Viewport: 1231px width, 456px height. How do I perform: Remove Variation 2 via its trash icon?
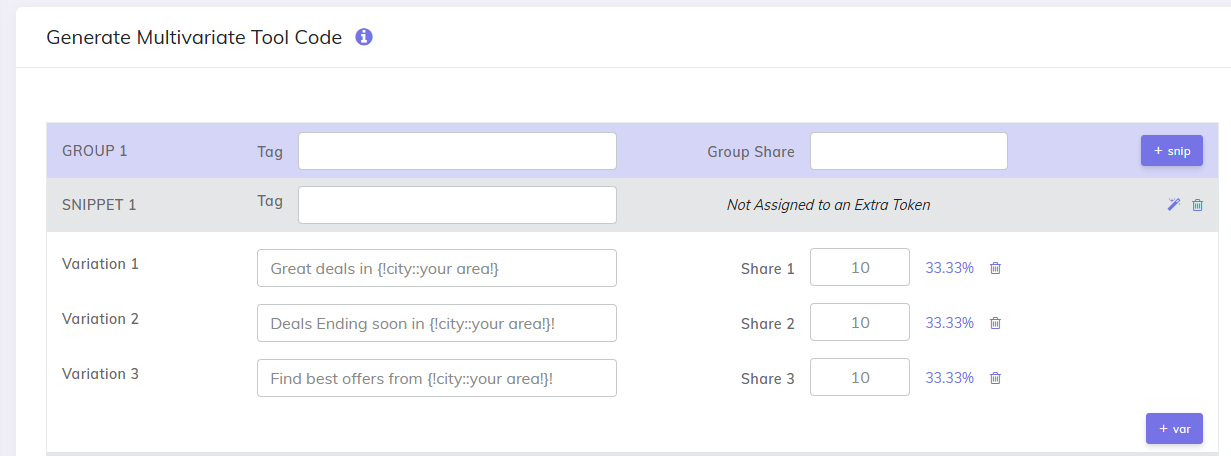pyautogui.click(x=995, y=323)
